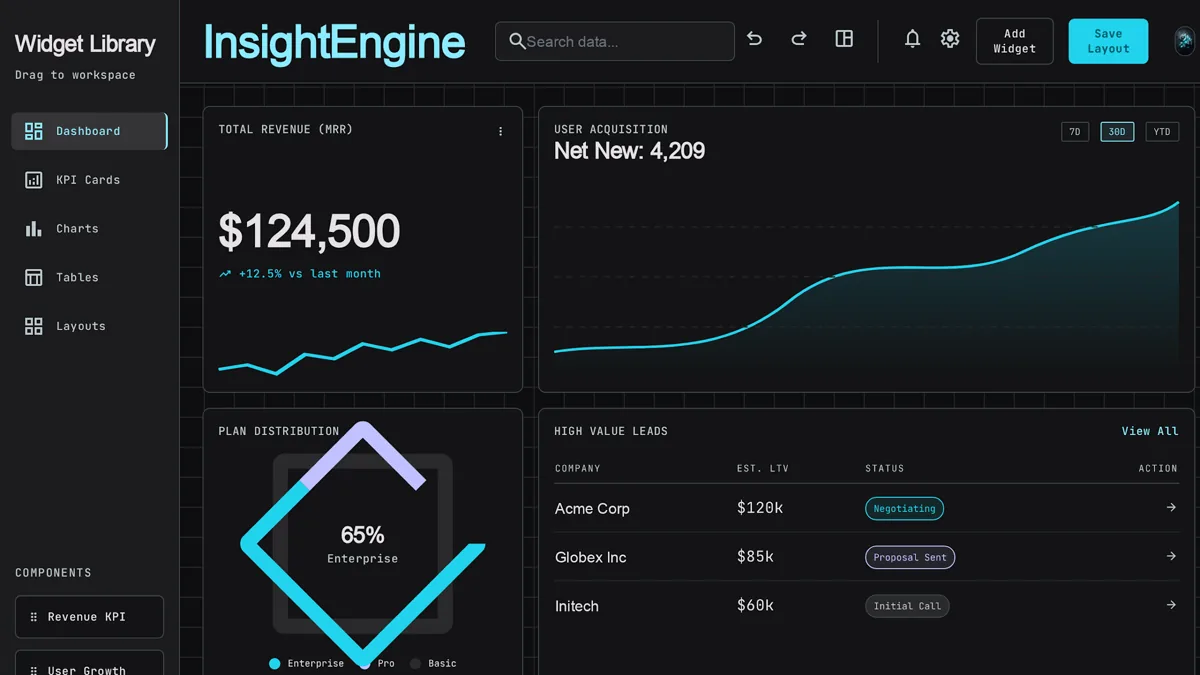The width and height of the screenshot is (1200, 675).
Task: Open settings gear icon
Action: (x=950, y=39)
